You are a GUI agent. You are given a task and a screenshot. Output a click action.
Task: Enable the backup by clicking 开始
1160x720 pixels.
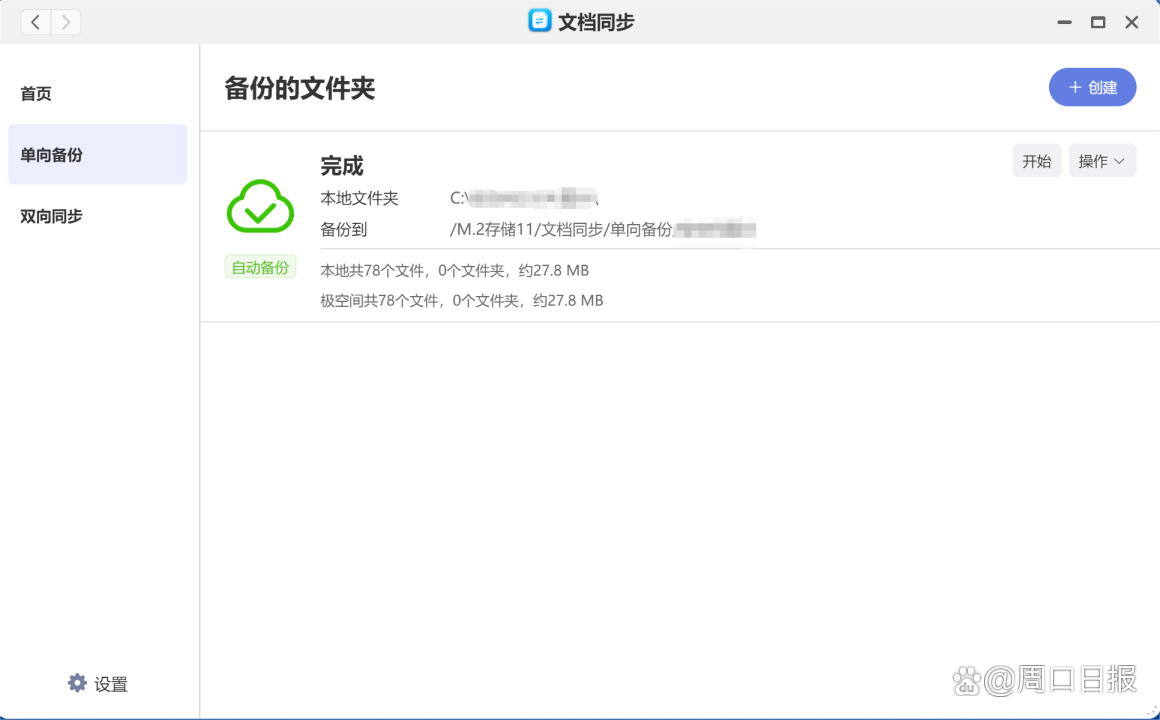[x=1037, y=160]
